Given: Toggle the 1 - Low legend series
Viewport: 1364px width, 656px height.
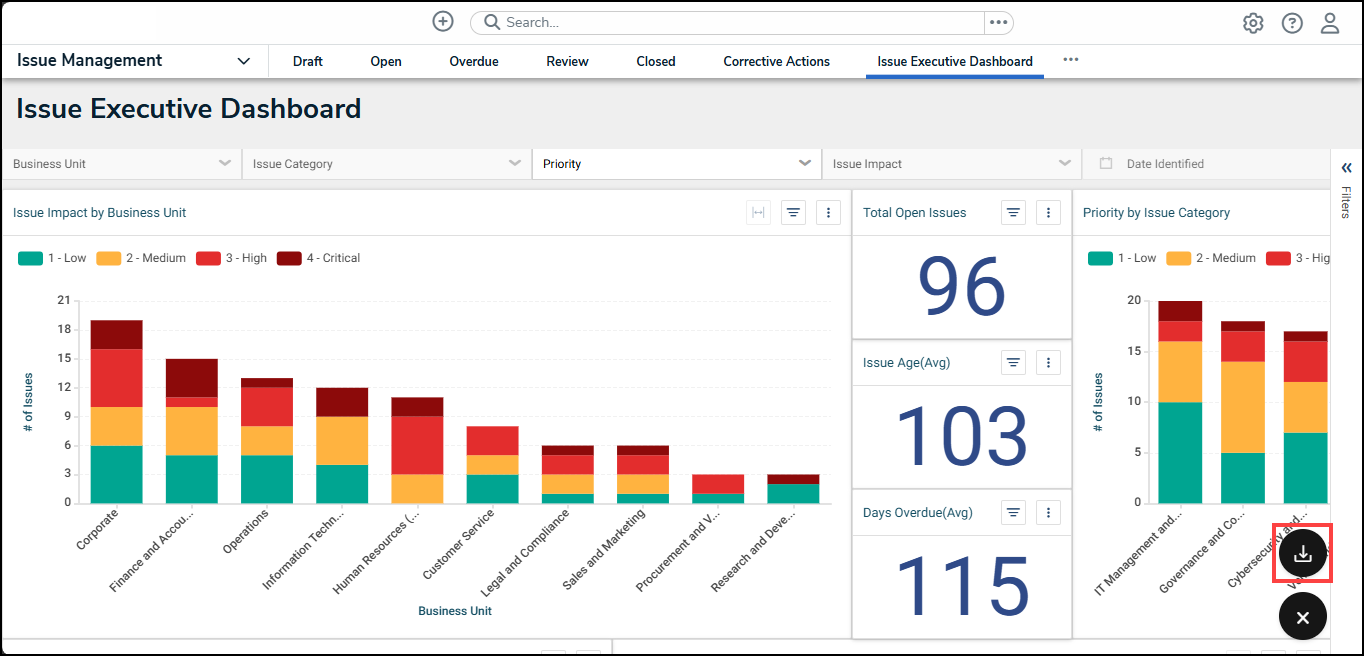Looking at the screenshot, I should pos(53,258).
